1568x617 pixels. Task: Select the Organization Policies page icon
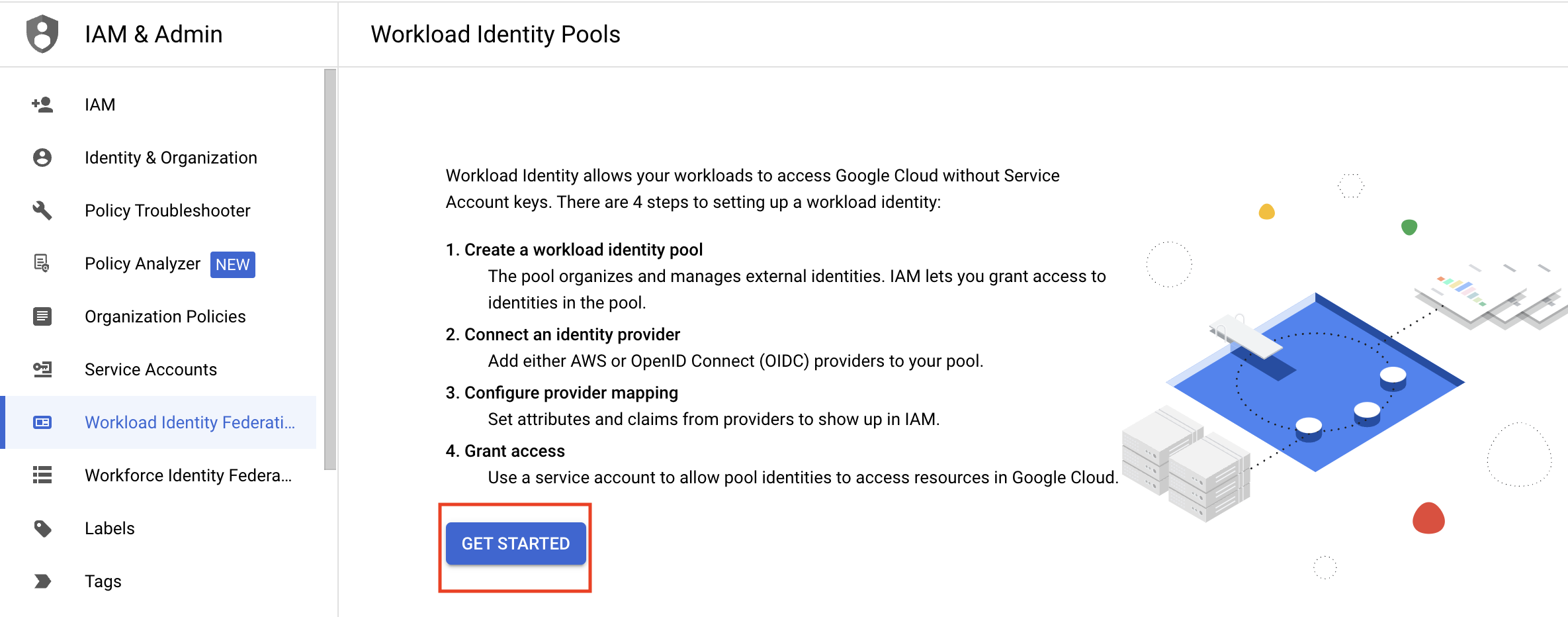click(x=42, y=316)
